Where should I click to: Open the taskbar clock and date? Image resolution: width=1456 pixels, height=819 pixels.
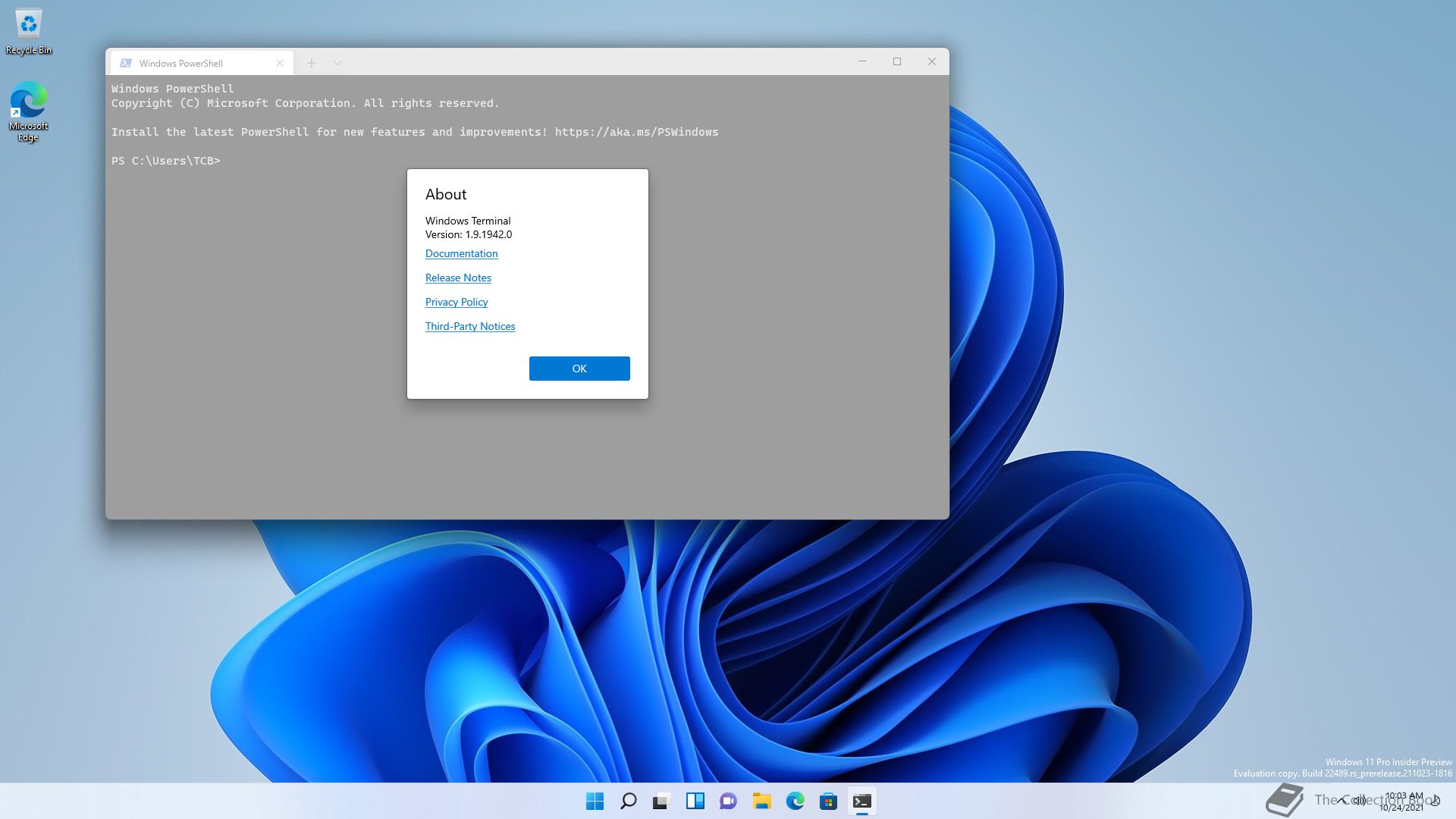tap(1402, 802)
